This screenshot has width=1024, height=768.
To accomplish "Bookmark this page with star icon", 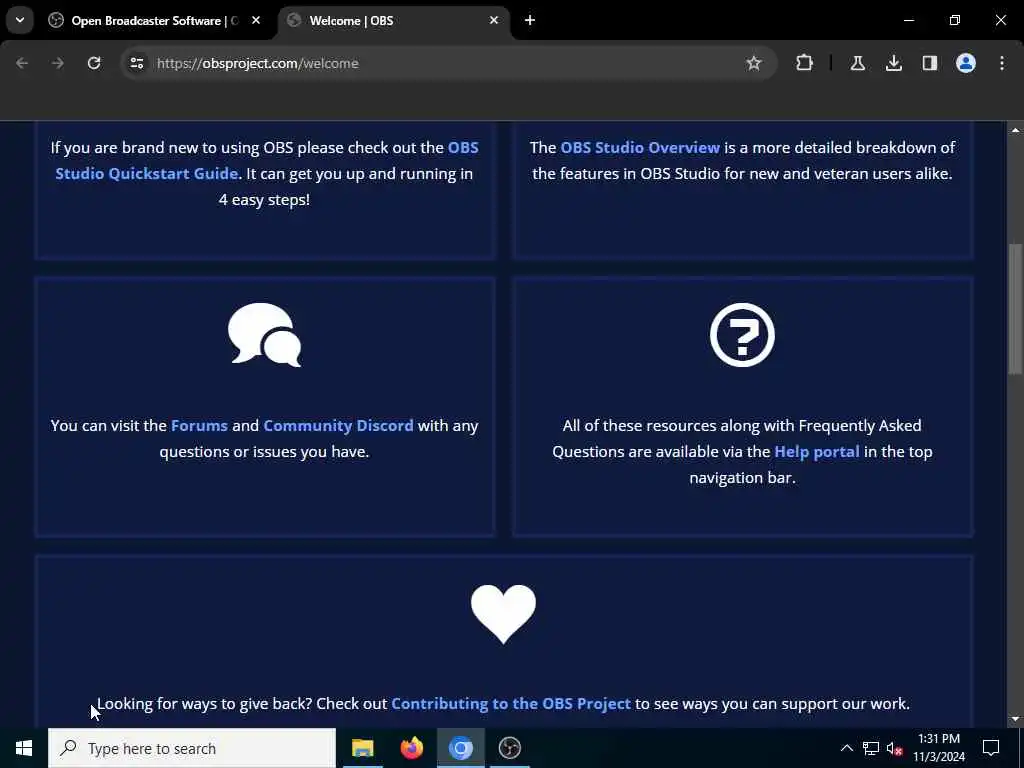I will tap(754, 63).
